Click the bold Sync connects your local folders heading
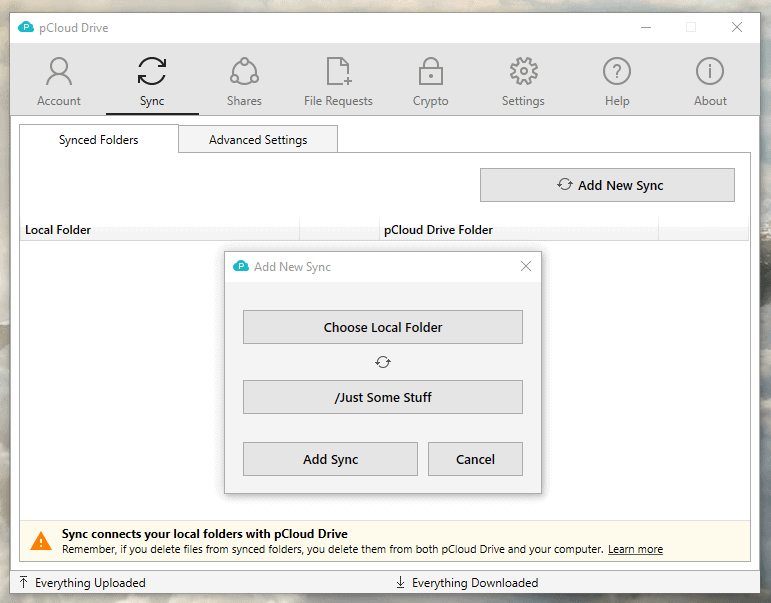The height and width of the screenshot is (603, 771). point(205,534)
